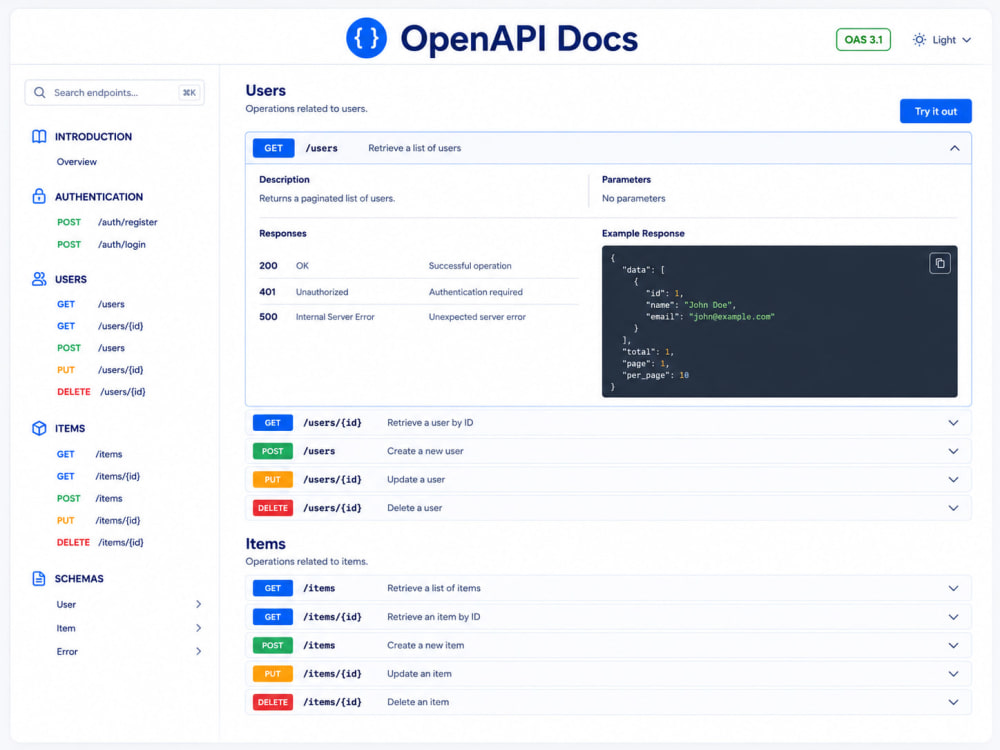This screenshot has height=750, width=1000.
Task: Expand Delete an item row
Action: 608,702
